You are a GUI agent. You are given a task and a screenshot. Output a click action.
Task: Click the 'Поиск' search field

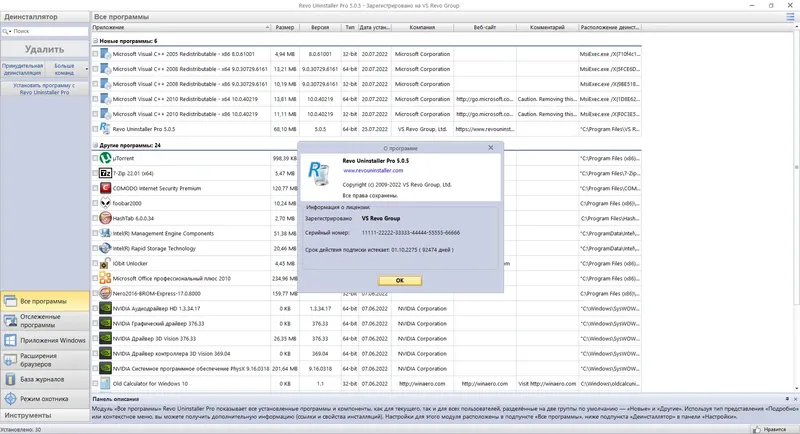[x=49, y=32]
